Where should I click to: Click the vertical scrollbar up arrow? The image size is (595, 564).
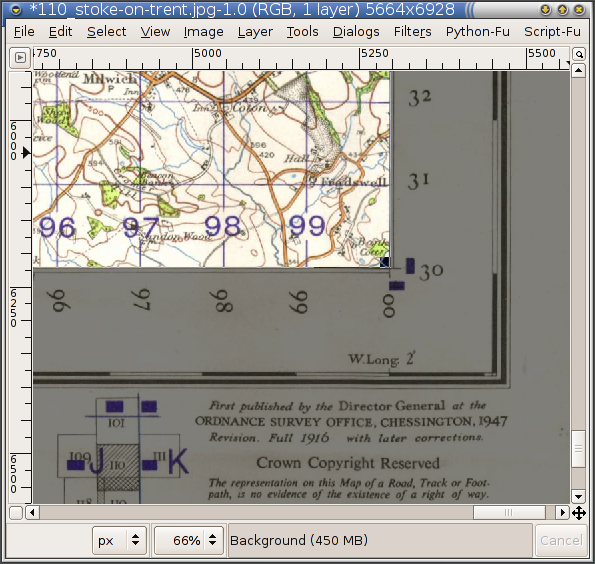tap(578, 71)
